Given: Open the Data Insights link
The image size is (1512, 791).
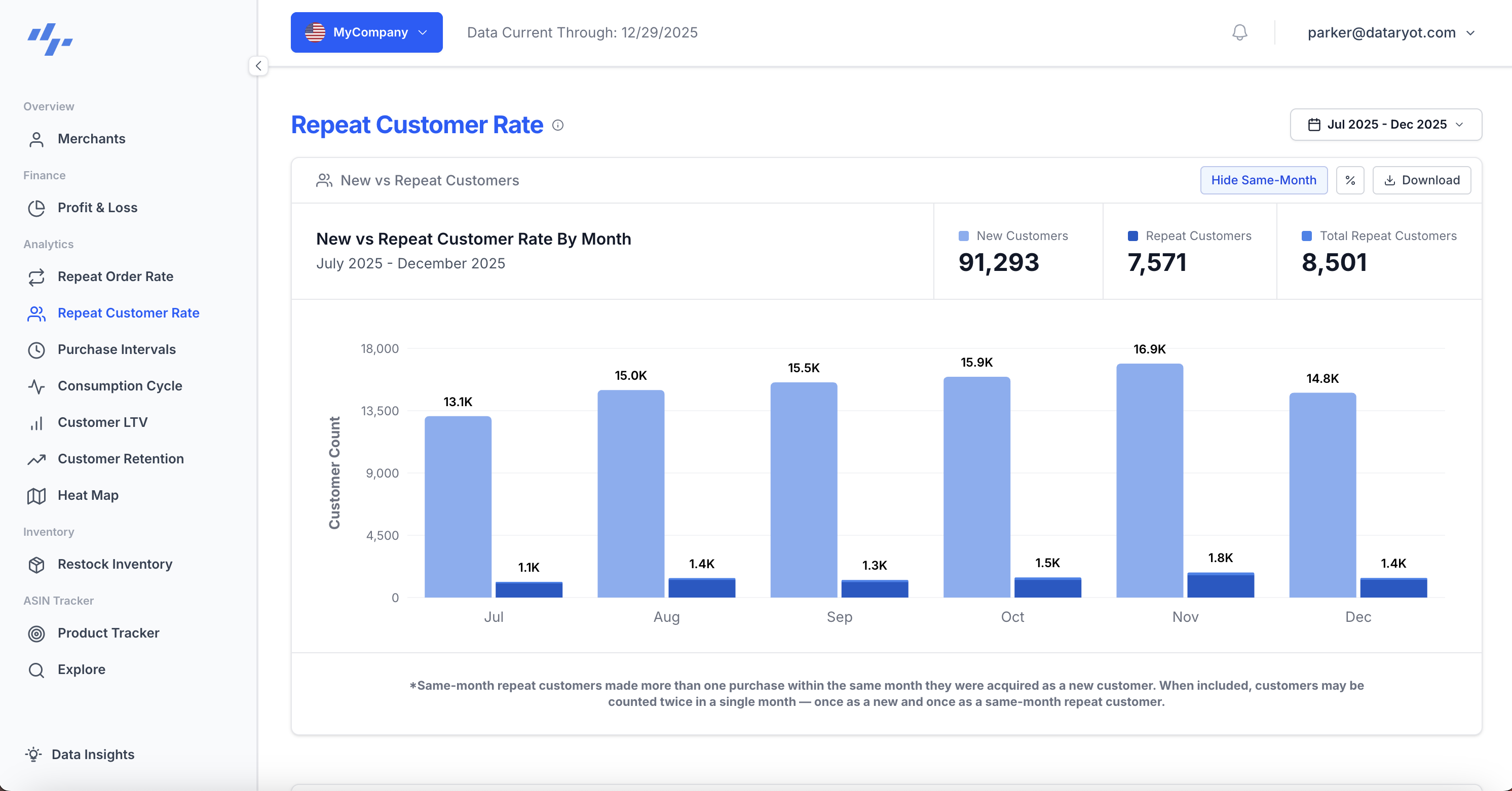Looking at the screenshot, I should [x=92, y=755].
